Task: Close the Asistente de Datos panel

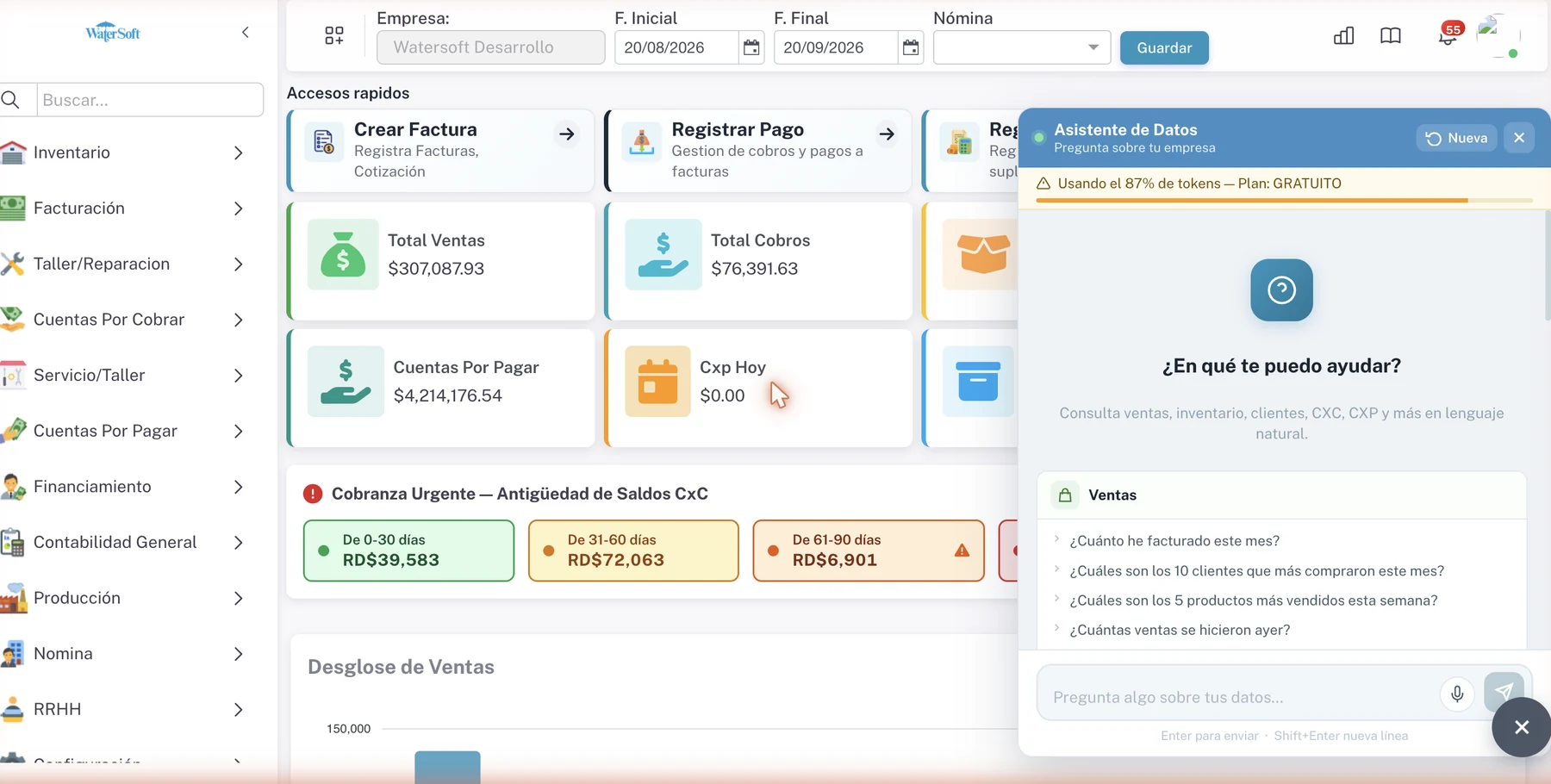Action: (x=1519, y=138)
